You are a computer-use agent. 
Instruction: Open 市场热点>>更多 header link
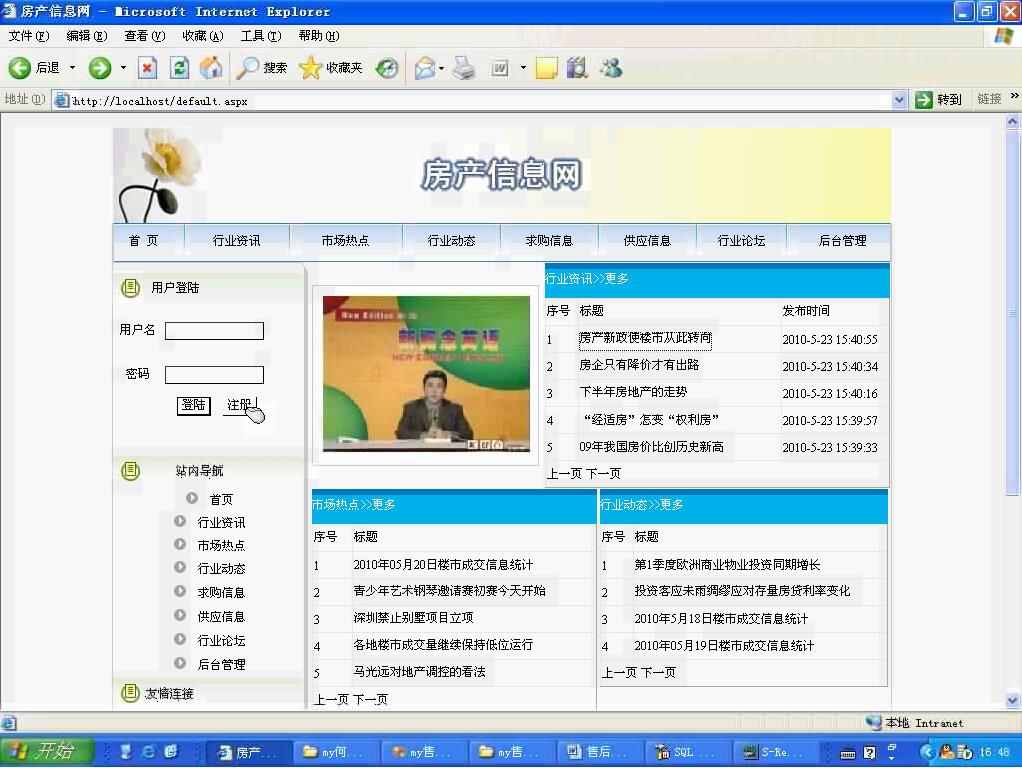(x=354, y=505)
